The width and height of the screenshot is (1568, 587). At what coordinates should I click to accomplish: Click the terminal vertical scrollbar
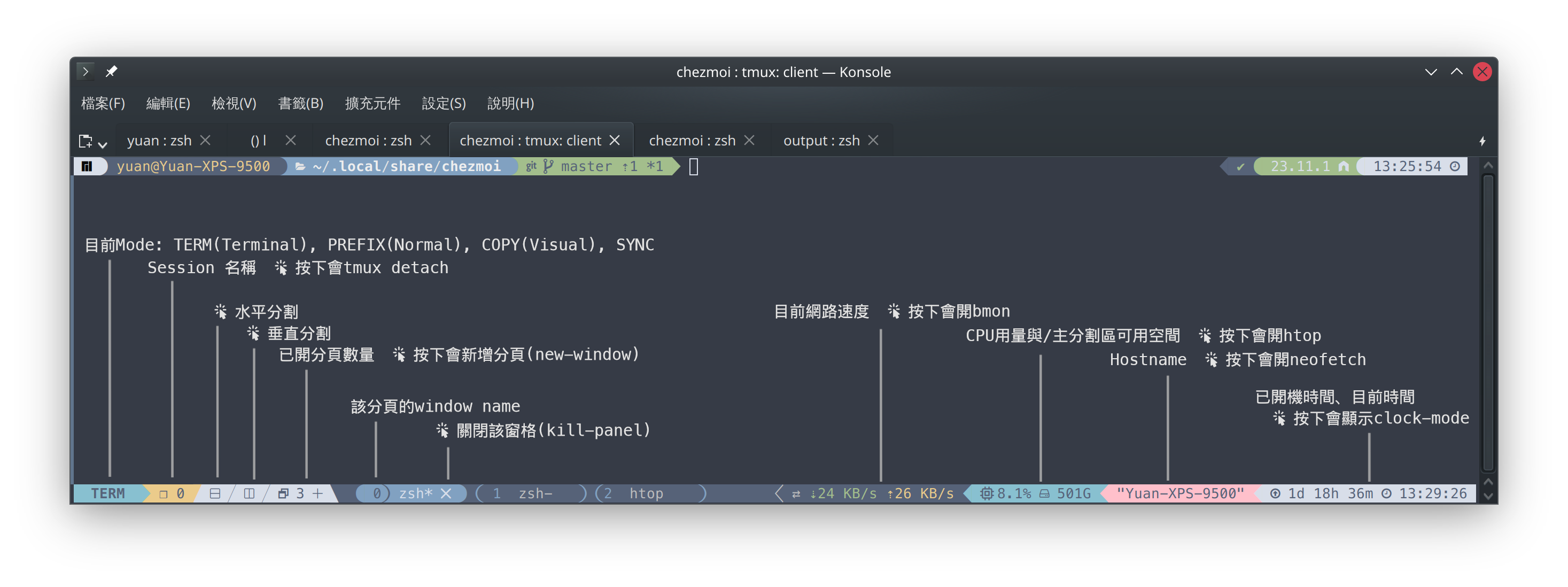pyautogui.click(x=1488, y=323)
